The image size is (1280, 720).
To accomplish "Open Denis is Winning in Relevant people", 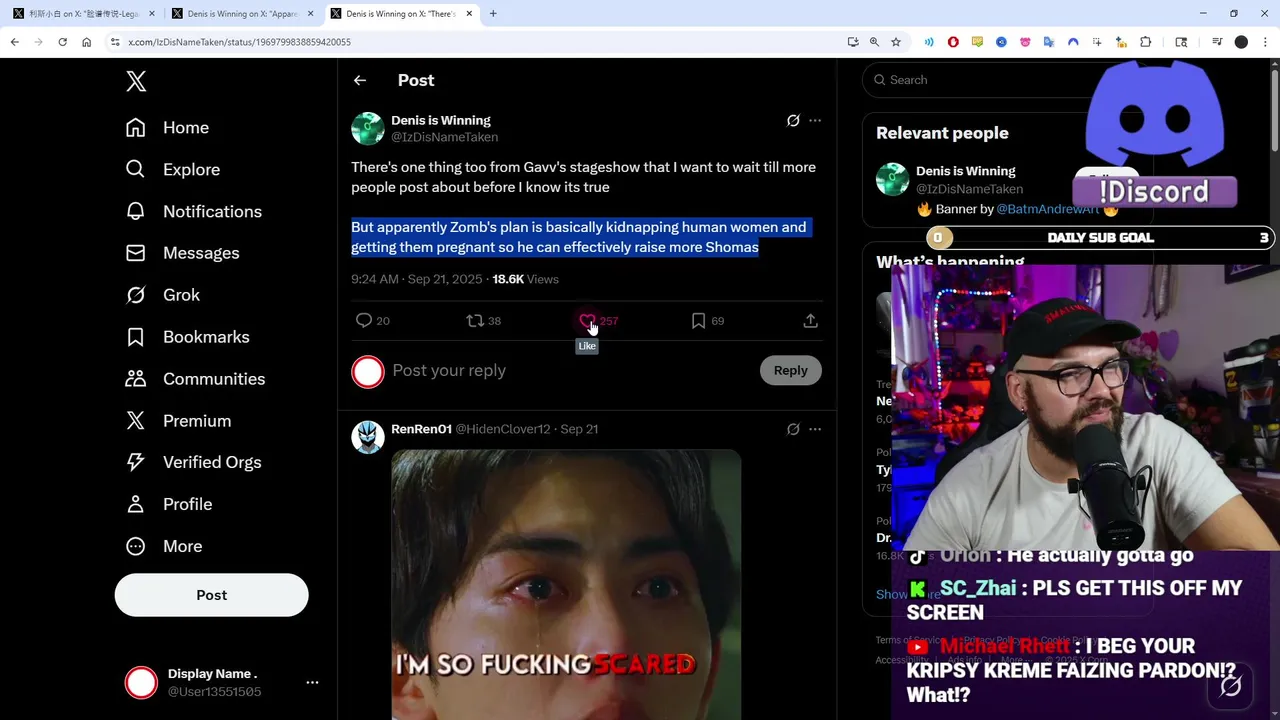I will (x=965, y=171).
